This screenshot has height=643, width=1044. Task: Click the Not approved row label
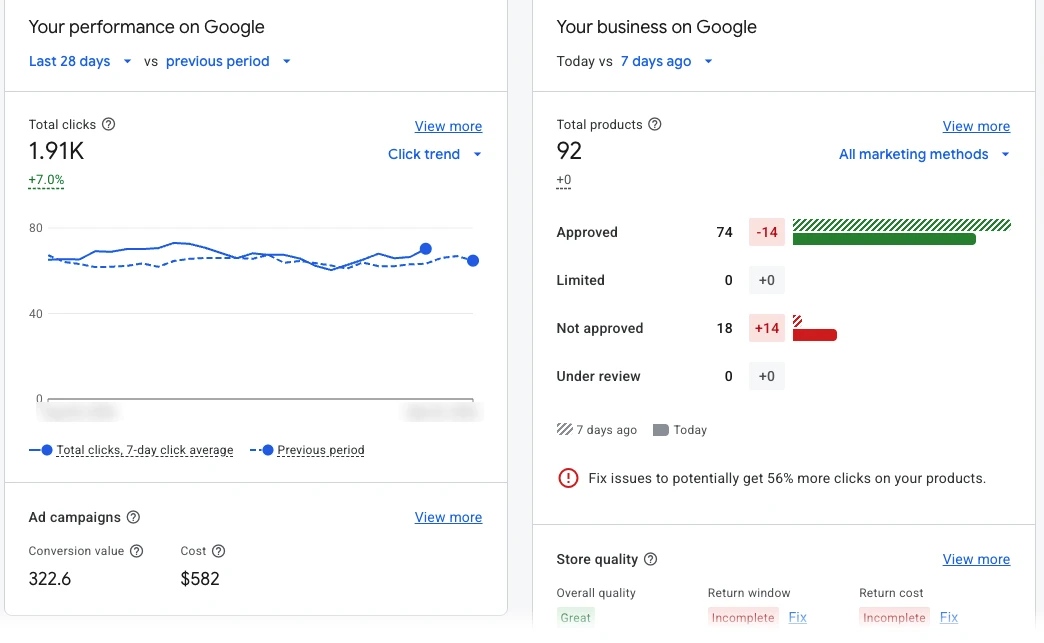point(600,328)
